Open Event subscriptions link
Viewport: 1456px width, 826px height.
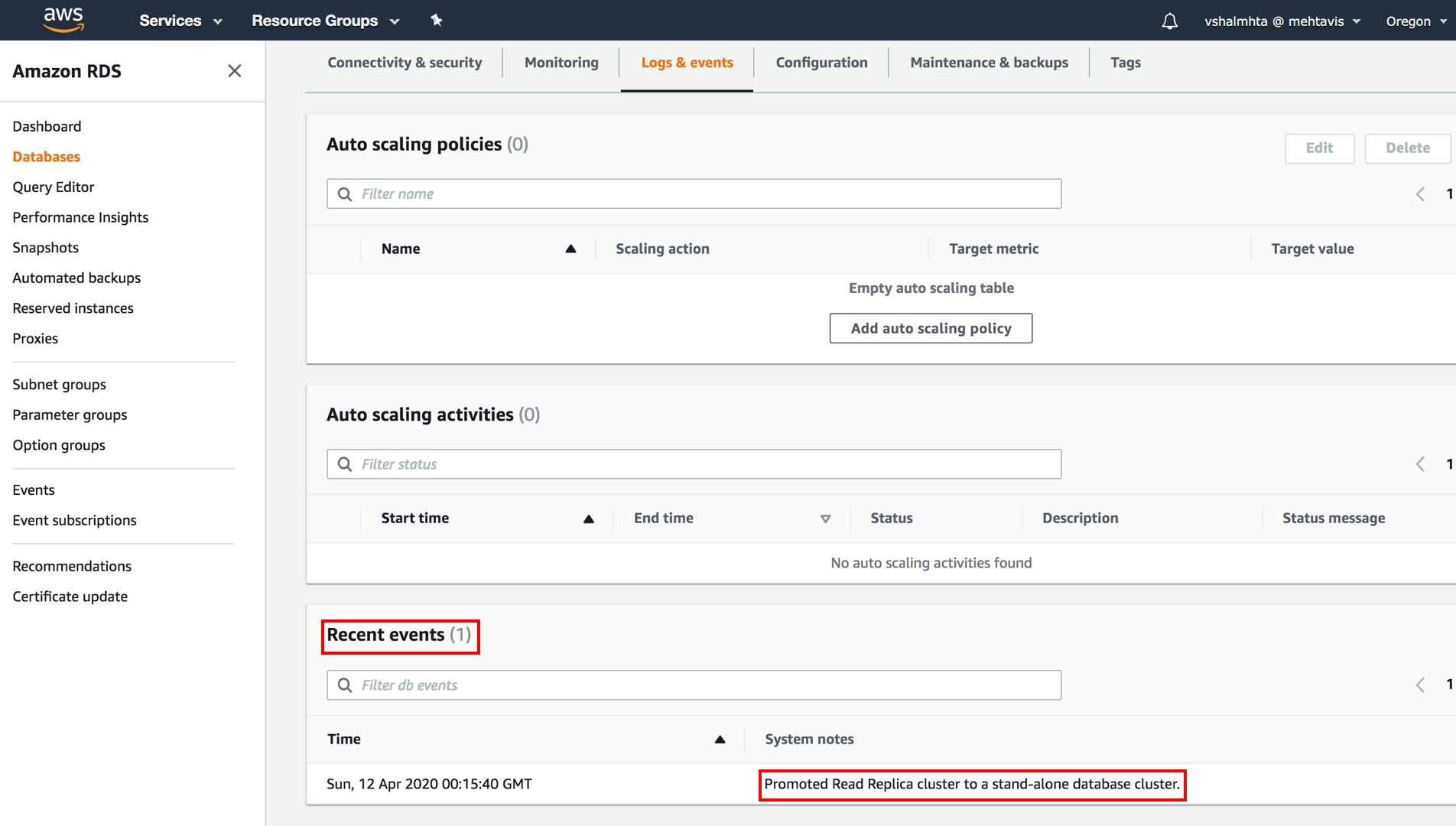(x=74, y=521)
